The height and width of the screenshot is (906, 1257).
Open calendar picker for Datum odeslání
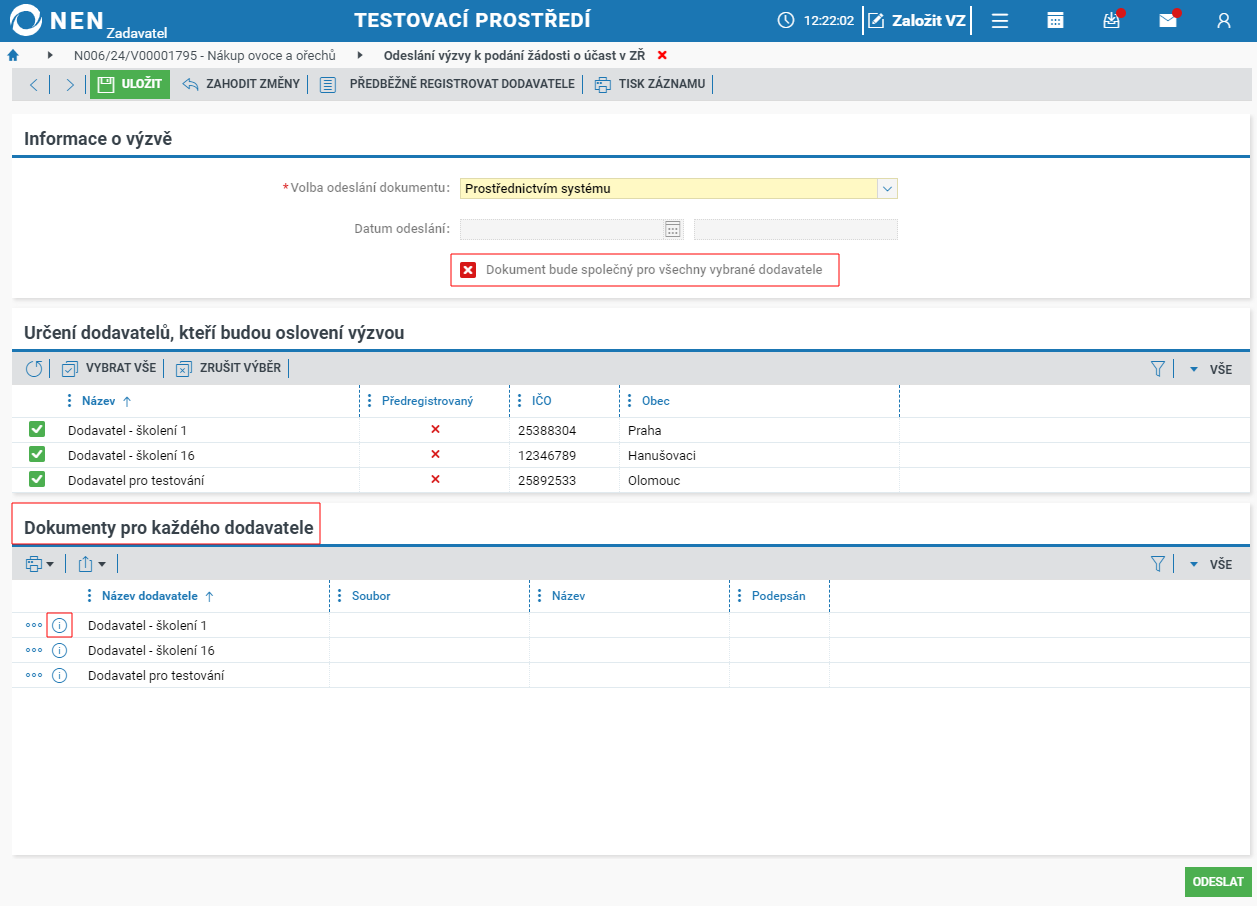[x=673, y=229]
